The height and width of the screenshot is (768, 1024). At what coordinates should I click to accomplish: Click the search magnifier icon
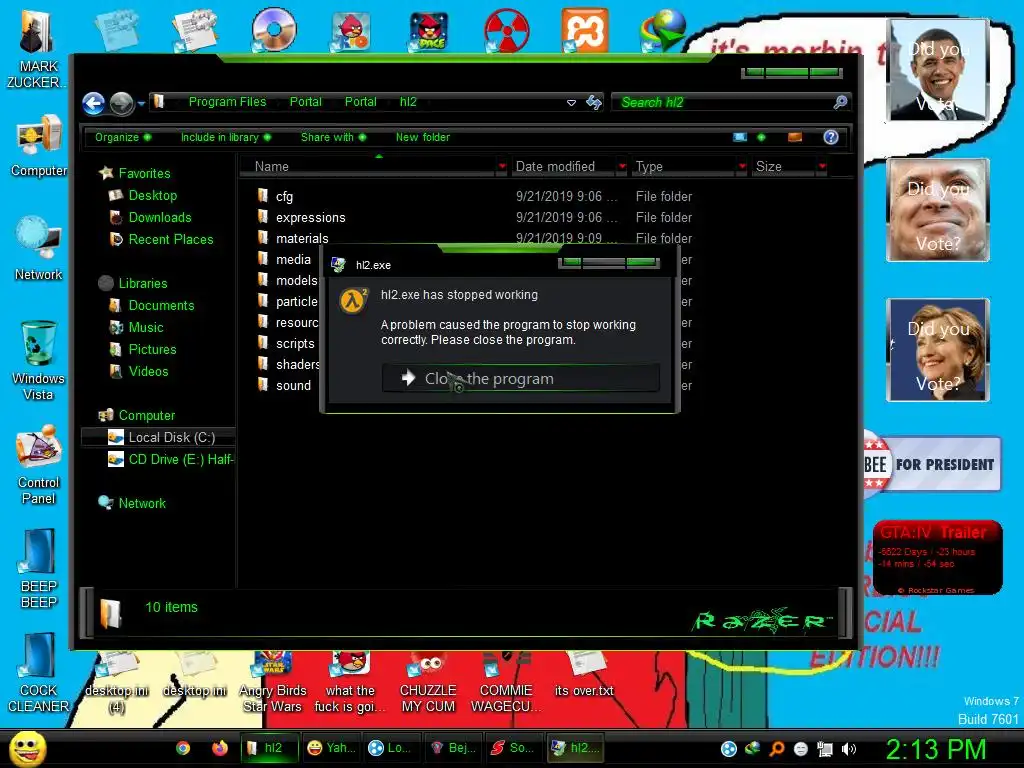point(840,102)
